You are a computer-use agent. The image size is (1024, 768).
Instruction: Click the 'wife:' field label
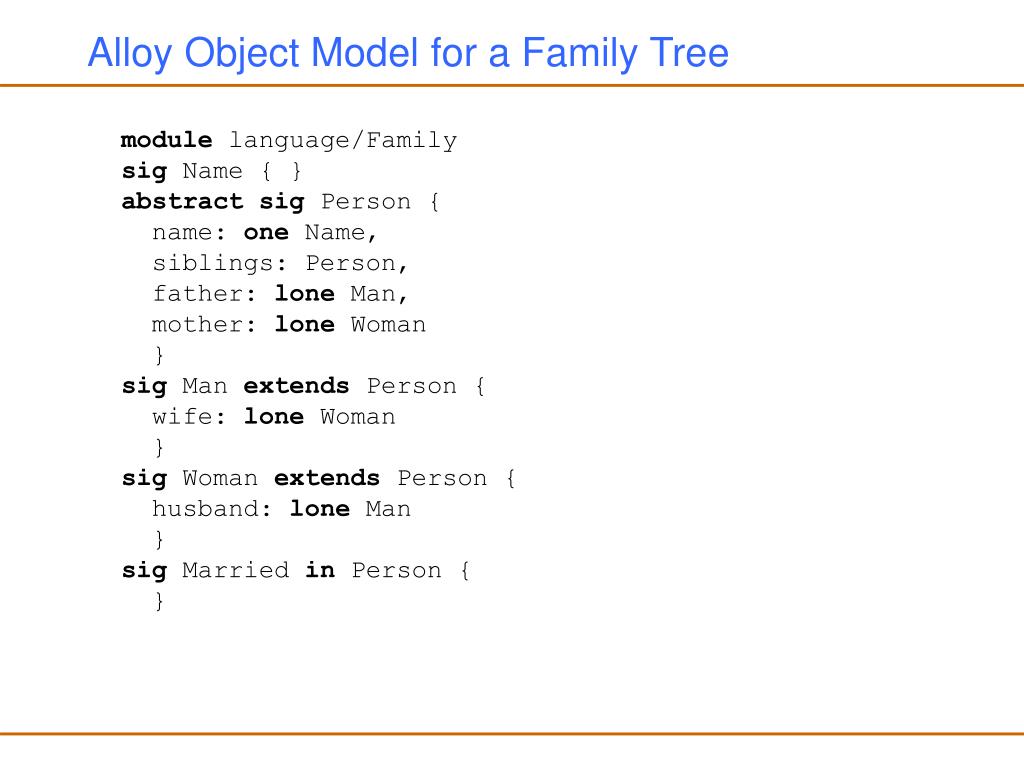pyautogui.click(x=189, y=417)
